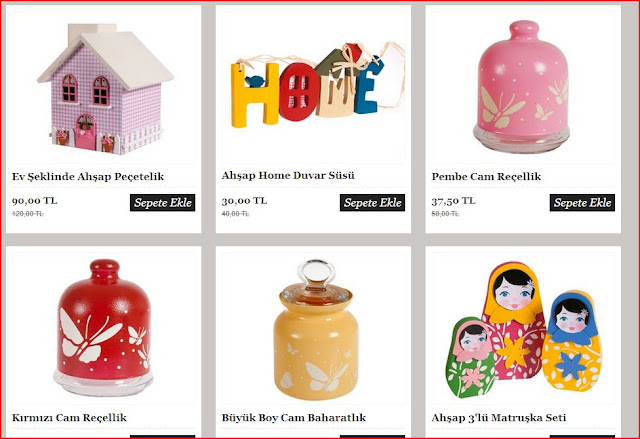Screen dimensions: 640x439
Task: Go to Ahşap 3'lü Matruşka Seti page
Action: [x=498, y=418]
